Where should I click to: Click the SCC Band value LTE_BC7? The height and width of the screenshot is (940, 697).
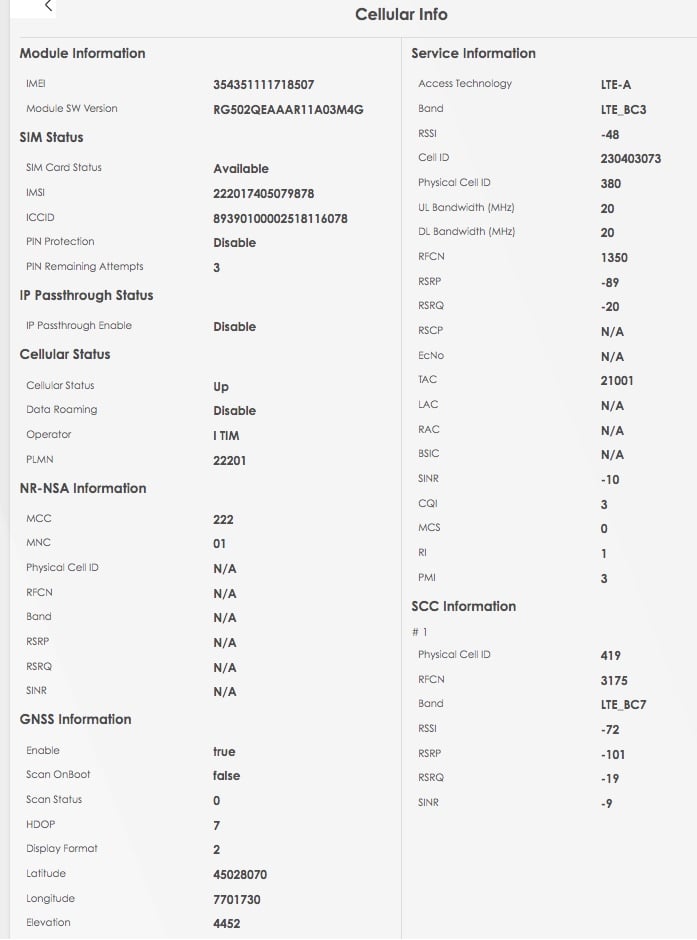pyautogui.click(x=623, y=705)
